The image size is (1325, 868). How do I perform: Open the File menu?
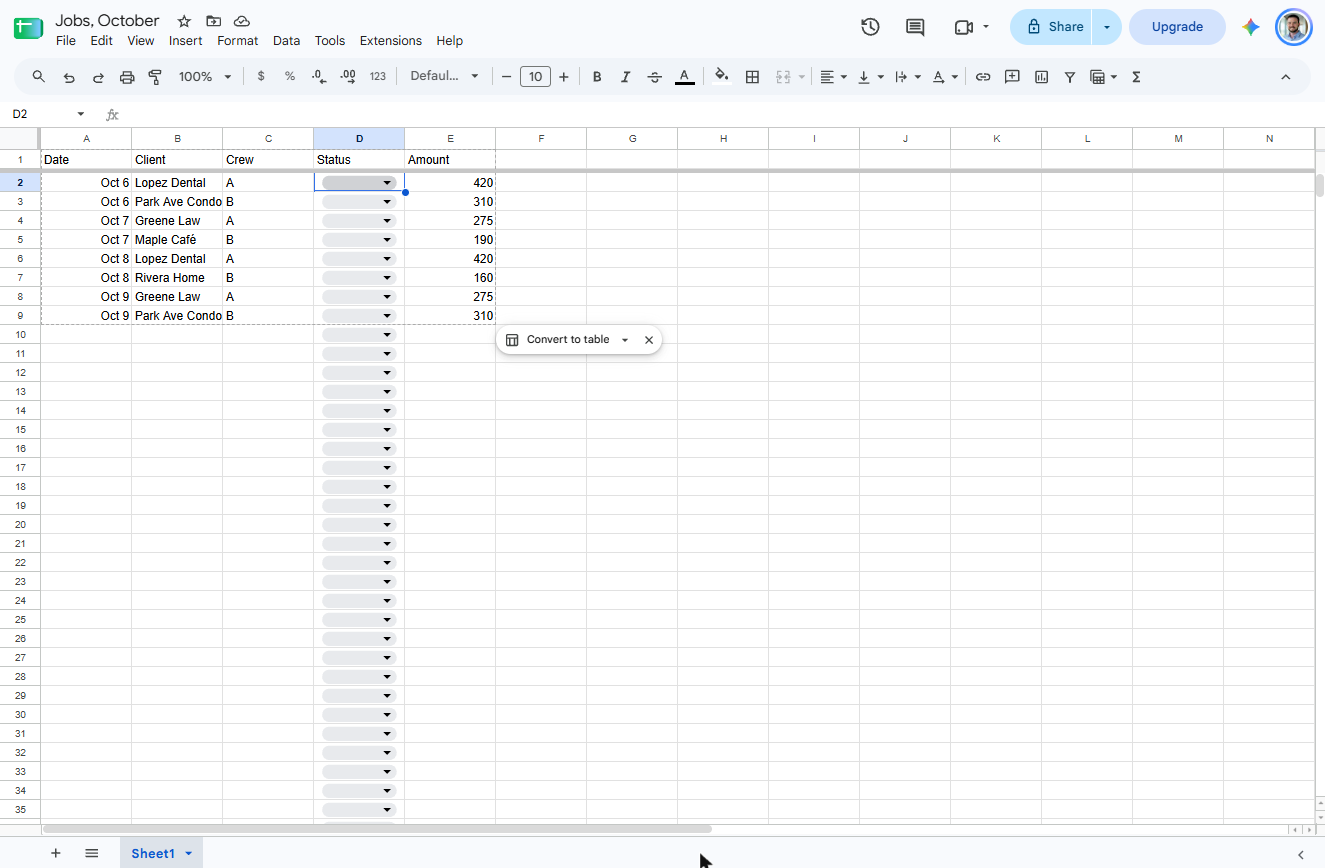point(66,41)
